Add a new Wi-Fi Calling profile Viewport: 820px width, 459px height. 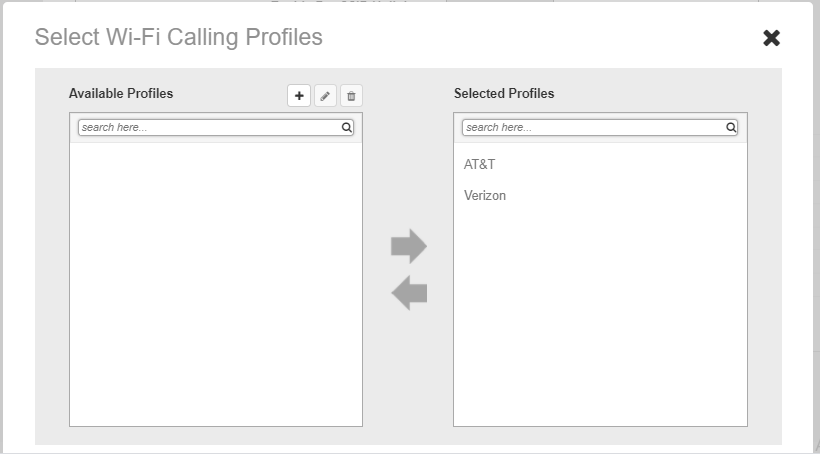(x=299, y=96)
